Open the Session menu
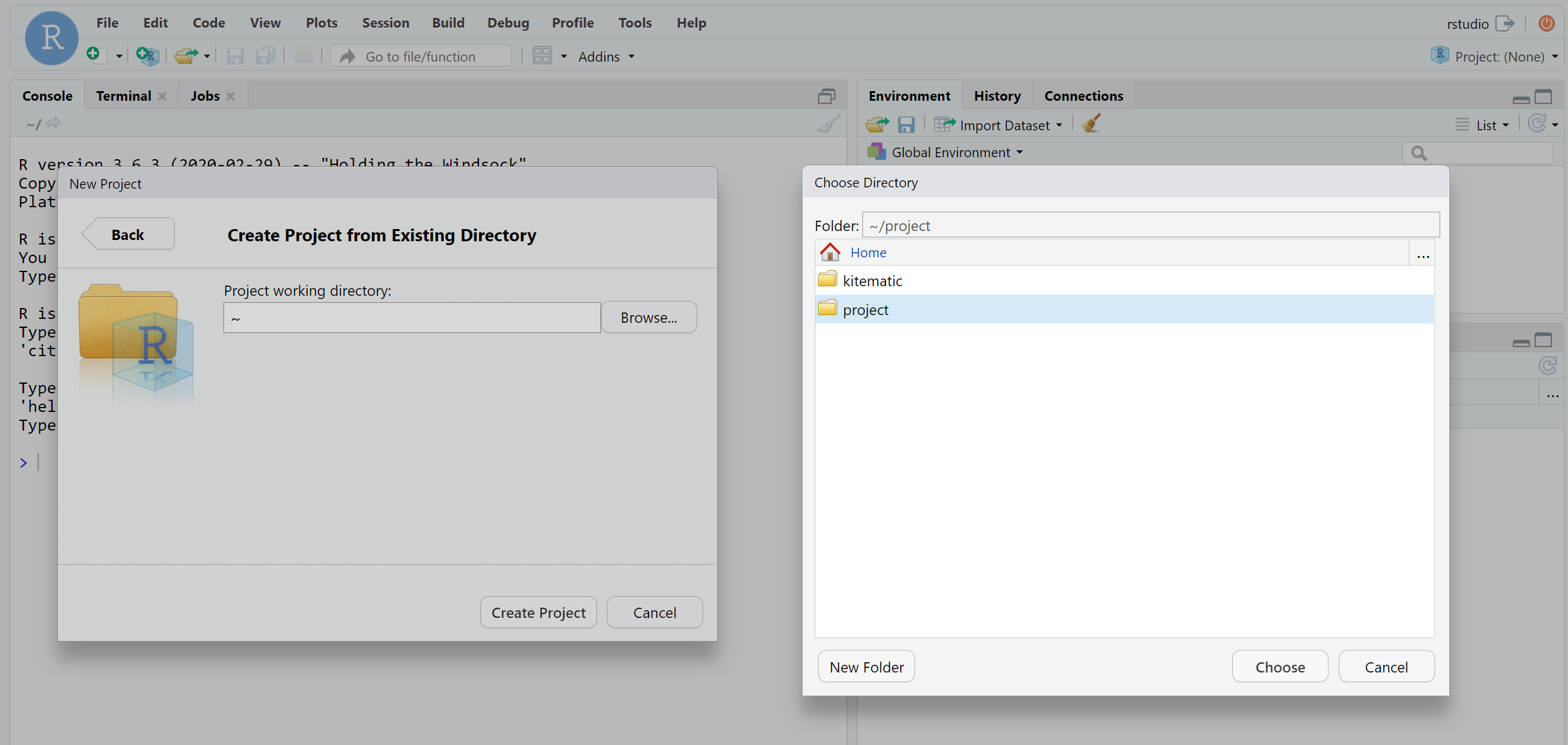 click(x=385, y=23)
